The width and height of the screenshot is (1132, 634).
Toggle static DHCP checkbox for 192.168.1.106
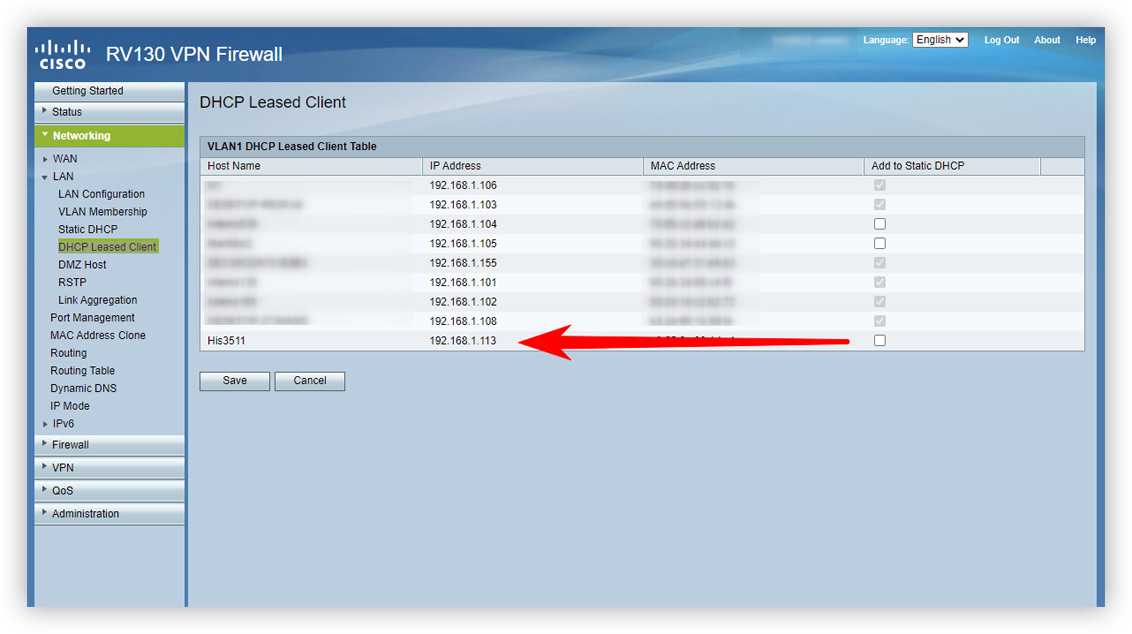pos(879,186)
